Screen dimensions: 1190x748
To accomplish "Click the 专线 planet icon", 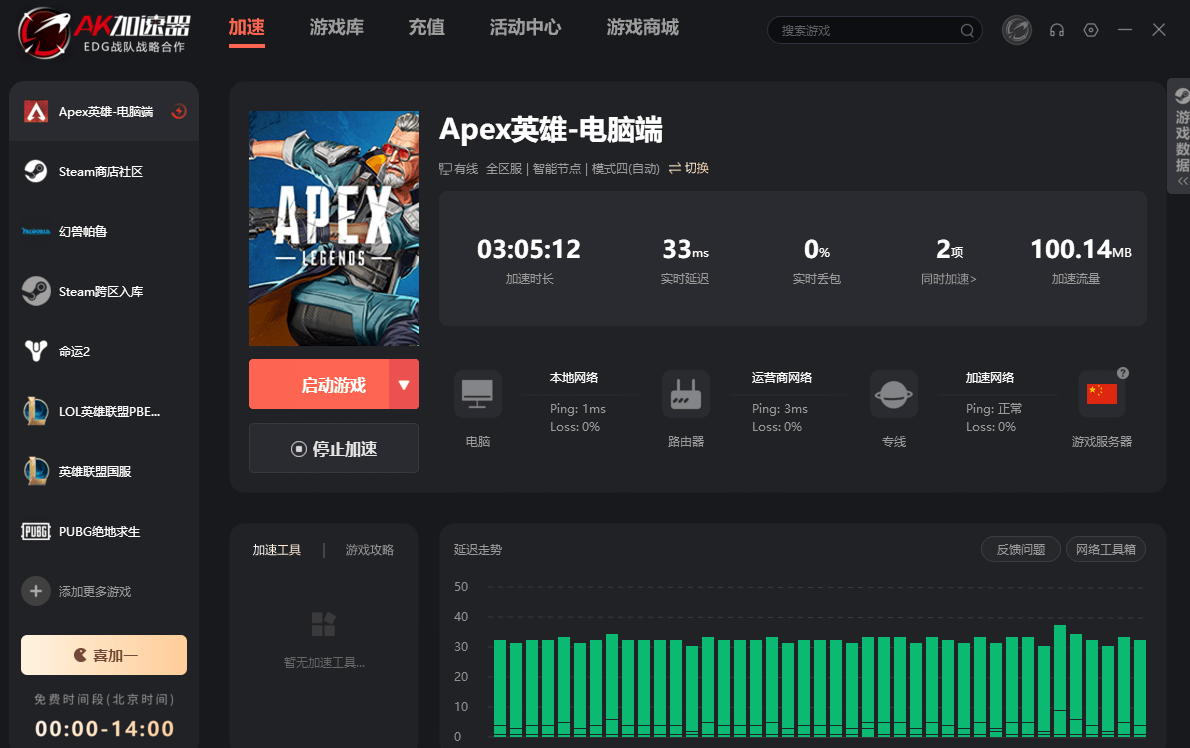I will [893, 394].
